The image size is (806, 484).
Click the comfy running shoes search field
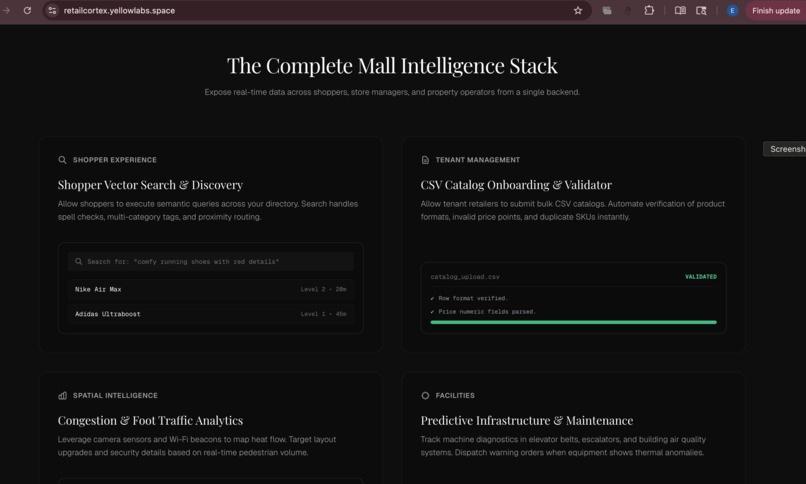click(211, 262)
